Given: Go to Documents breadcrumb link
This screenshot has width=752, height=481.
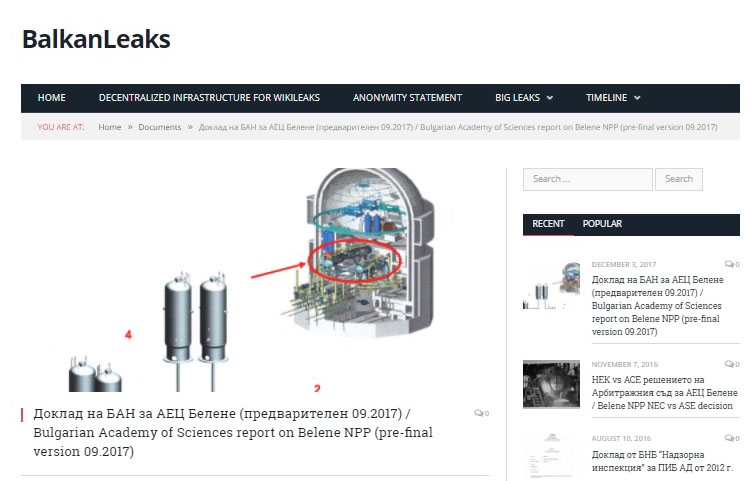Looking at the screenshot, I should pyautogui.click(x=160, y=127).
